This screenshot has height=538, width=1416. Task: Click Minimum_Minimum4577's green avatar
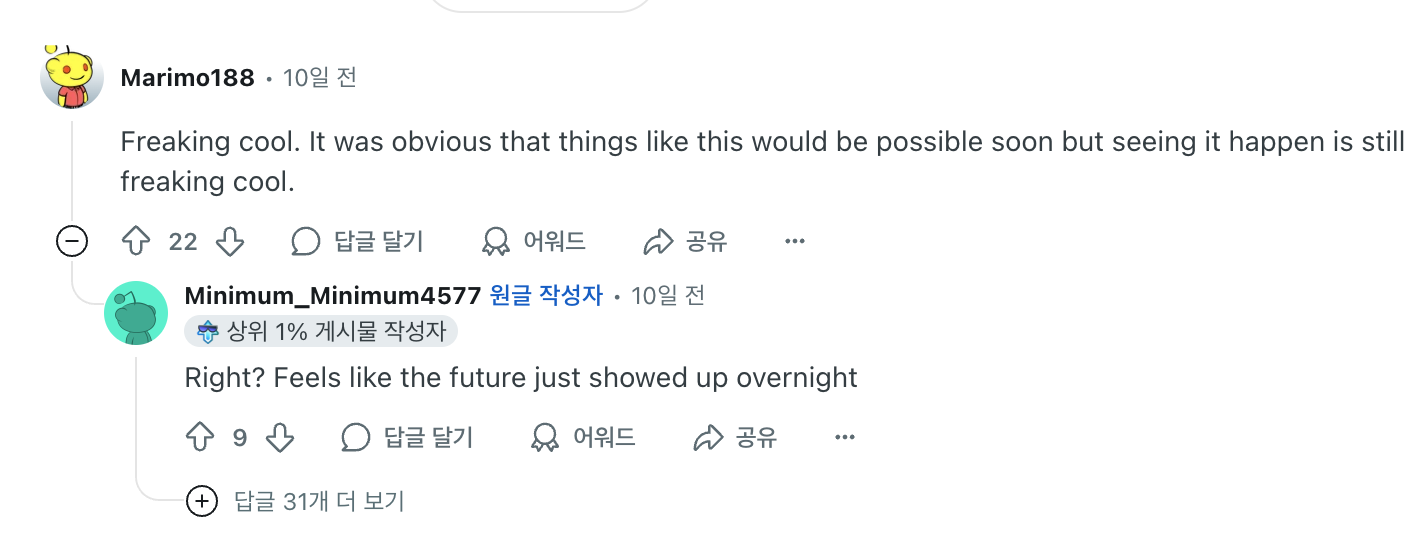(136, 313)
